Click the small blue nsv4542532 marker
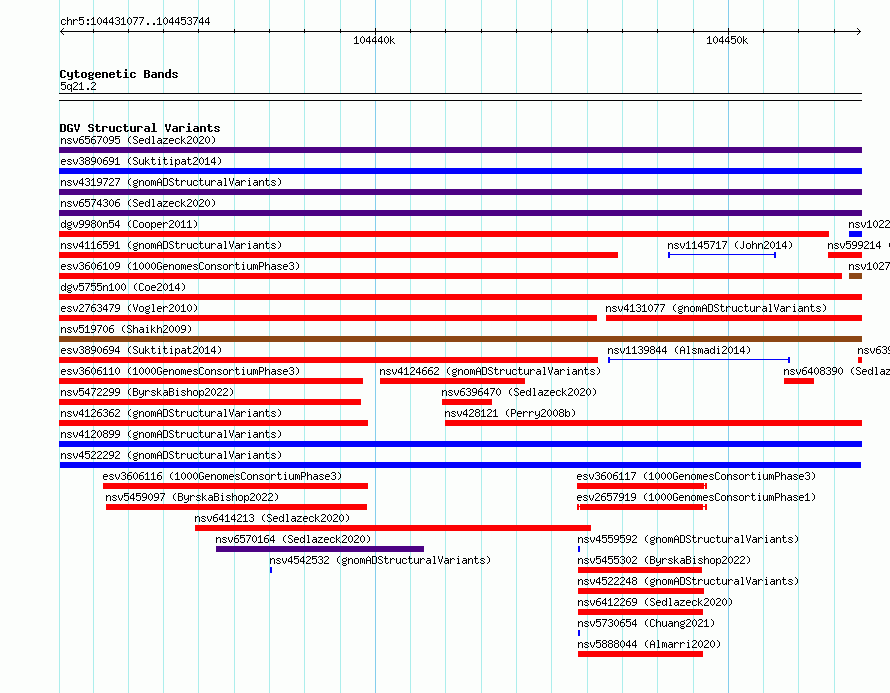Viewport: 890px width, 693px height. click(271, 570)
